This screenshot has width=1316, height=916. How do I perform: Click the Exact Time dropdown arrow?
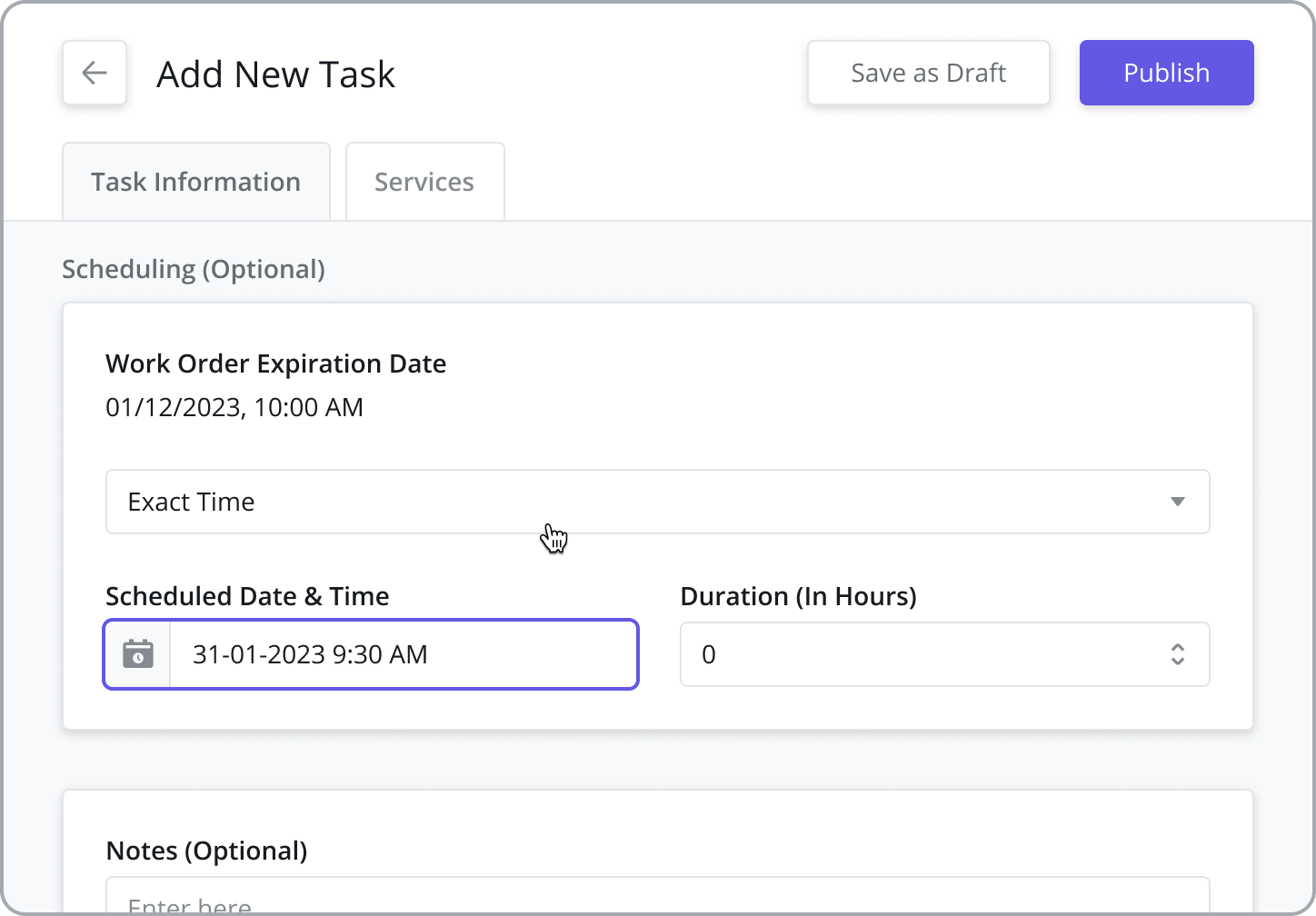click(x=1178, y=502)
